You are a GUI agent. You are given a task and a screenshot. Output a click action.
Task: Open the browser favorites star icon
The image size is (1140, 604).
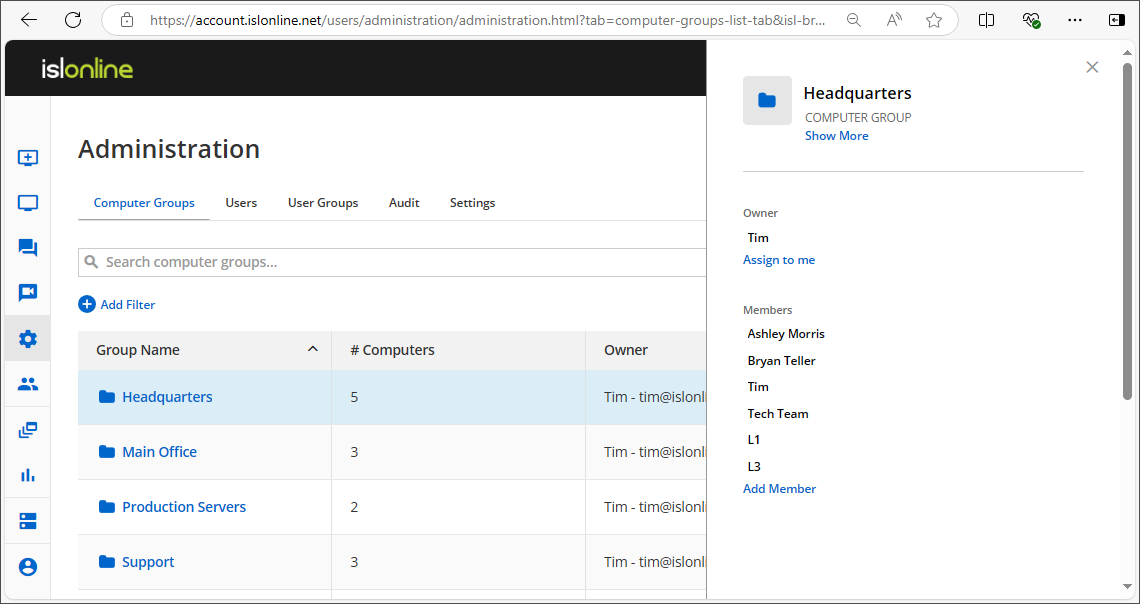(934, 19)
